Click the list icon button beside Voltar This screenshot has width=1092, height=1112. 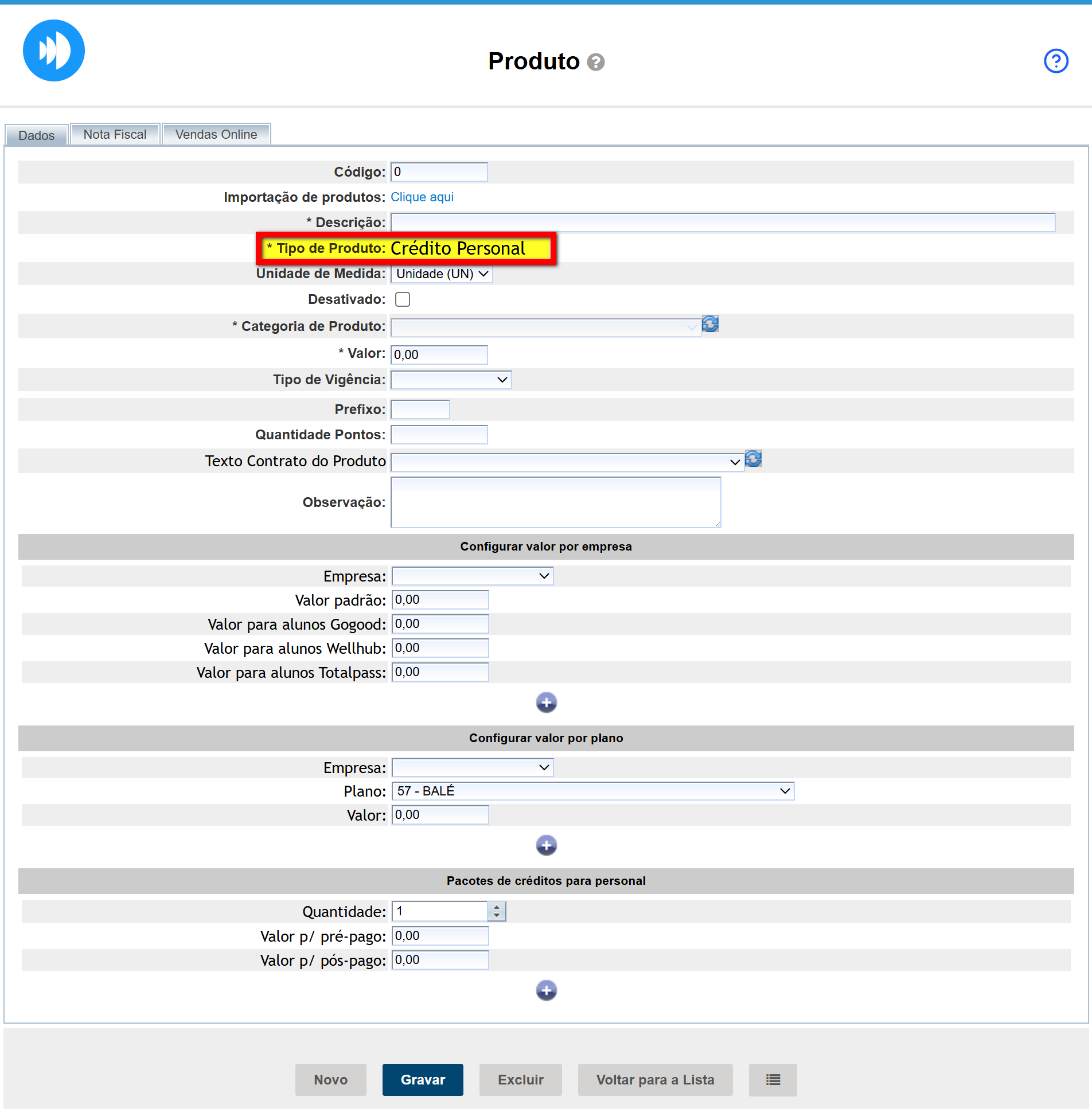[773, 1080]
